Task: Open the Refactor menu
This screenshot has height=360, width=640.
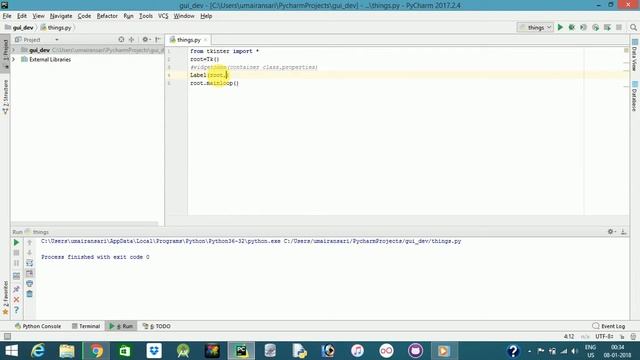Action: click(107, 16)
